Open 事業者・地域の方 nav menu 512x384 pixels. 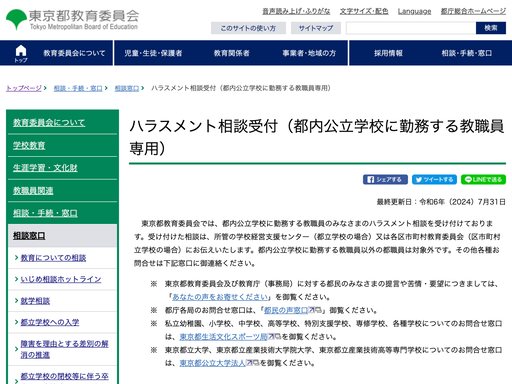[x=309, y=53]
